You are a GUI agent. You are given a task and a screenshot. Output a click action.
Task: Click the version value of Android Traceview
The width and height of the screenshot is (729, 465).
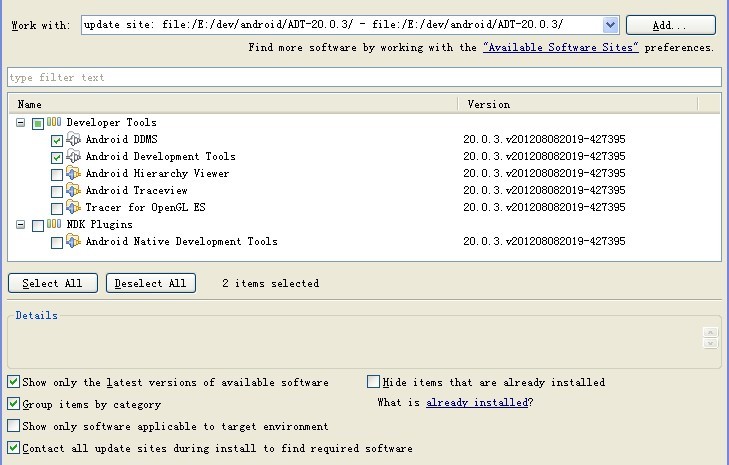coord(544,190)
